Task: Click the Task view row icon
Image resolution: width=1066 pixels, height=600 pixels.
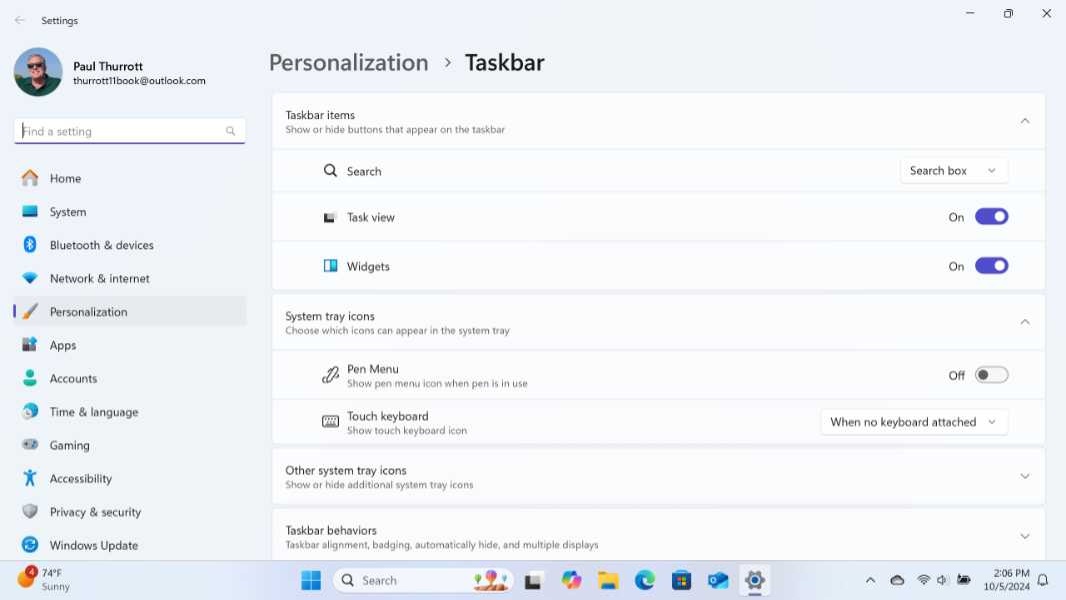Action: (x=330, y=217)
